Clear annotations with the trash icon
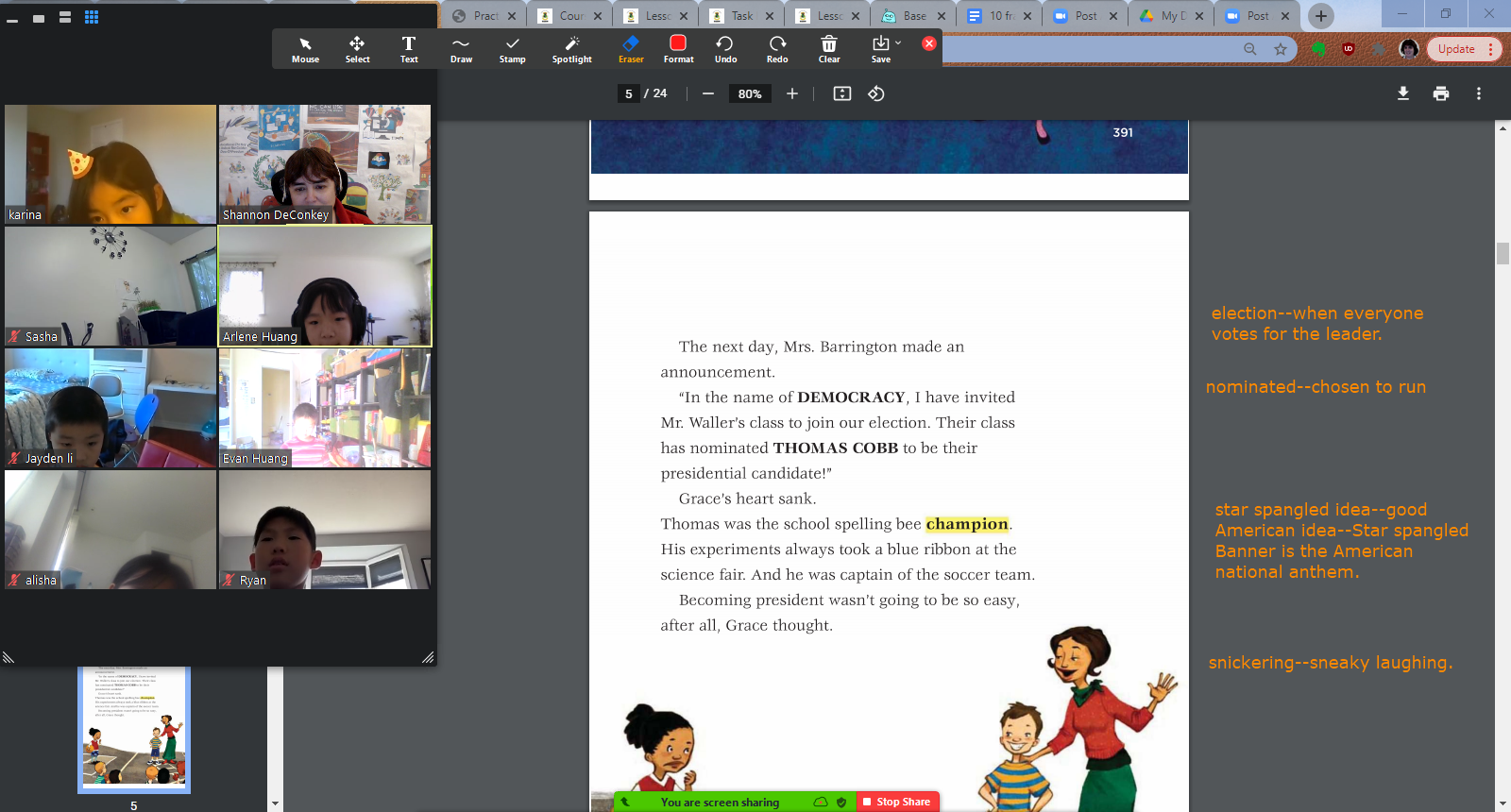This screenshot has width=1511, height=812. pyautogui.click(x=829, y=49)
